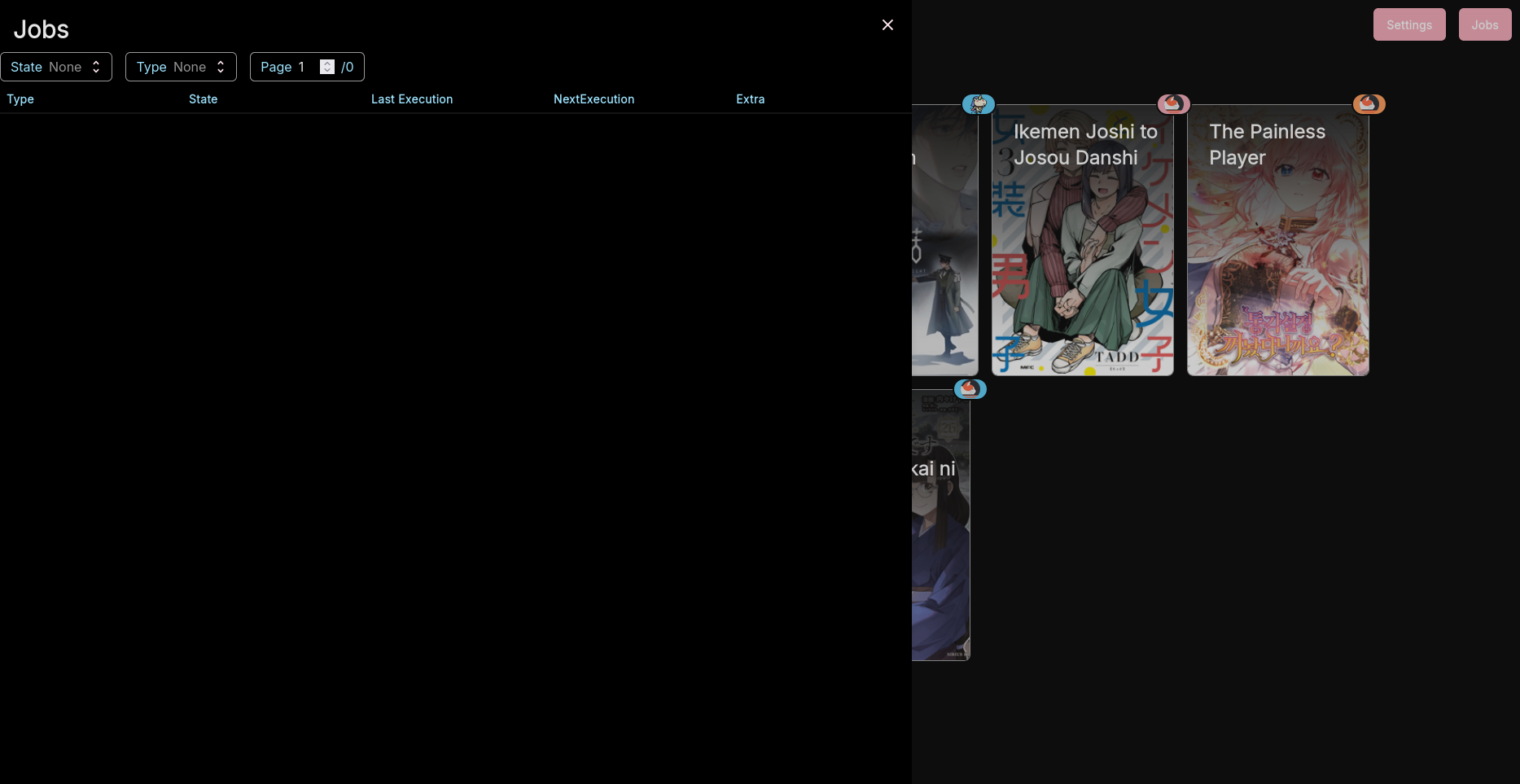Click the blue mascot badge on the partly hidden cover
The height and width of the screenshot is (784, 1520).
978,103
